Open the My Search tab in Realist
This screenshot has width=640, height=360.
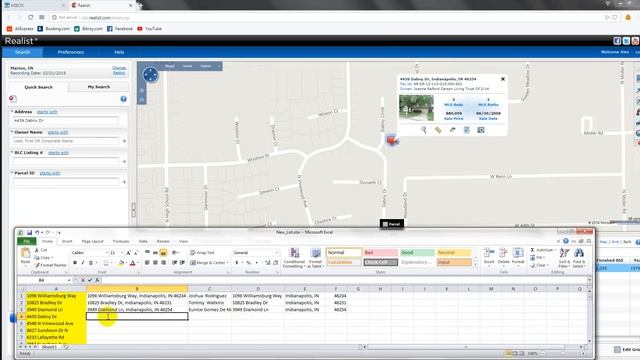click(99, 87)
